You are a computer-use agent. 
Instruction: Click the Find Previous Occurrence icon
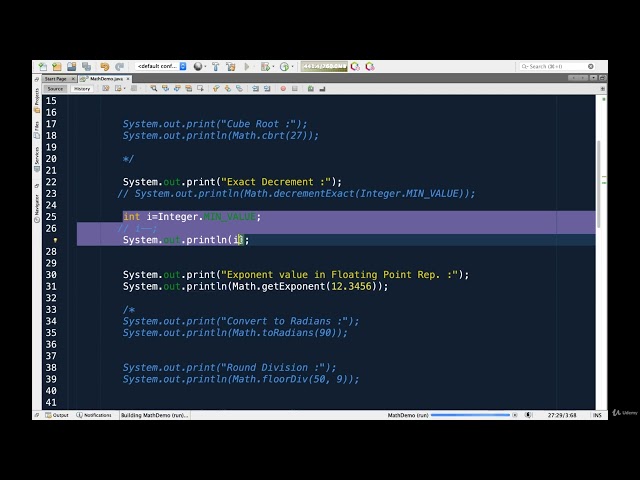(x=165, y=89)
